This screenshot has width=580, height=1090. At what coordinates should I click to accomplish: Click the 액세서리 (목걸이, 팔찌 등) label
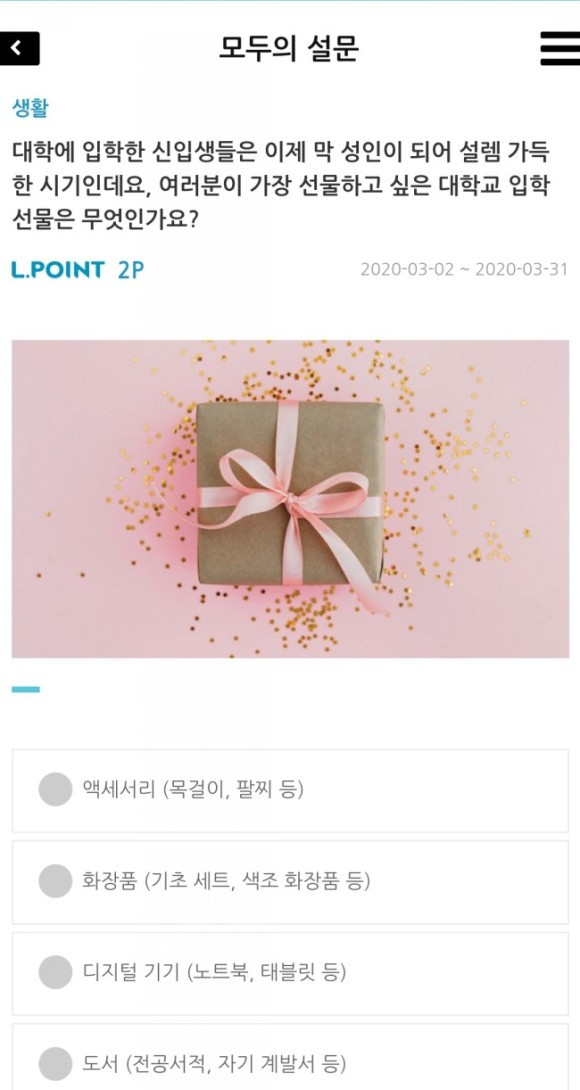tap(193, 790)
